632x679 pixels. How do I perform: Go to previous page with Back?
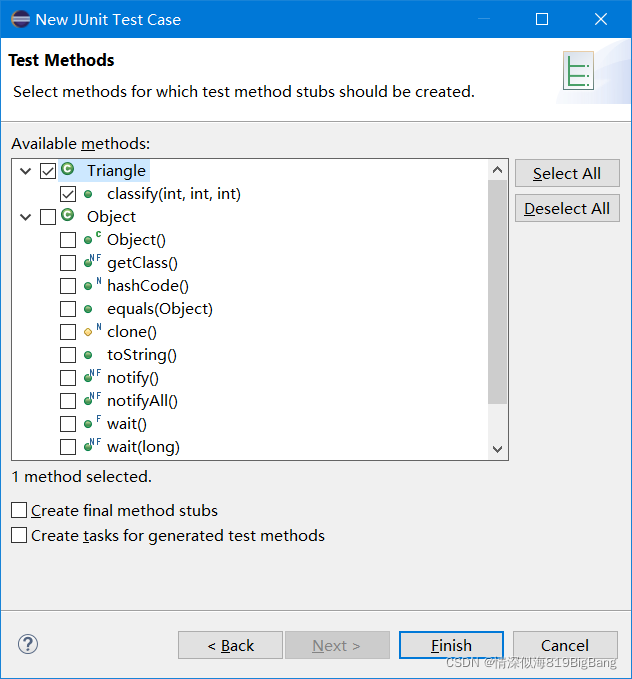230,645
